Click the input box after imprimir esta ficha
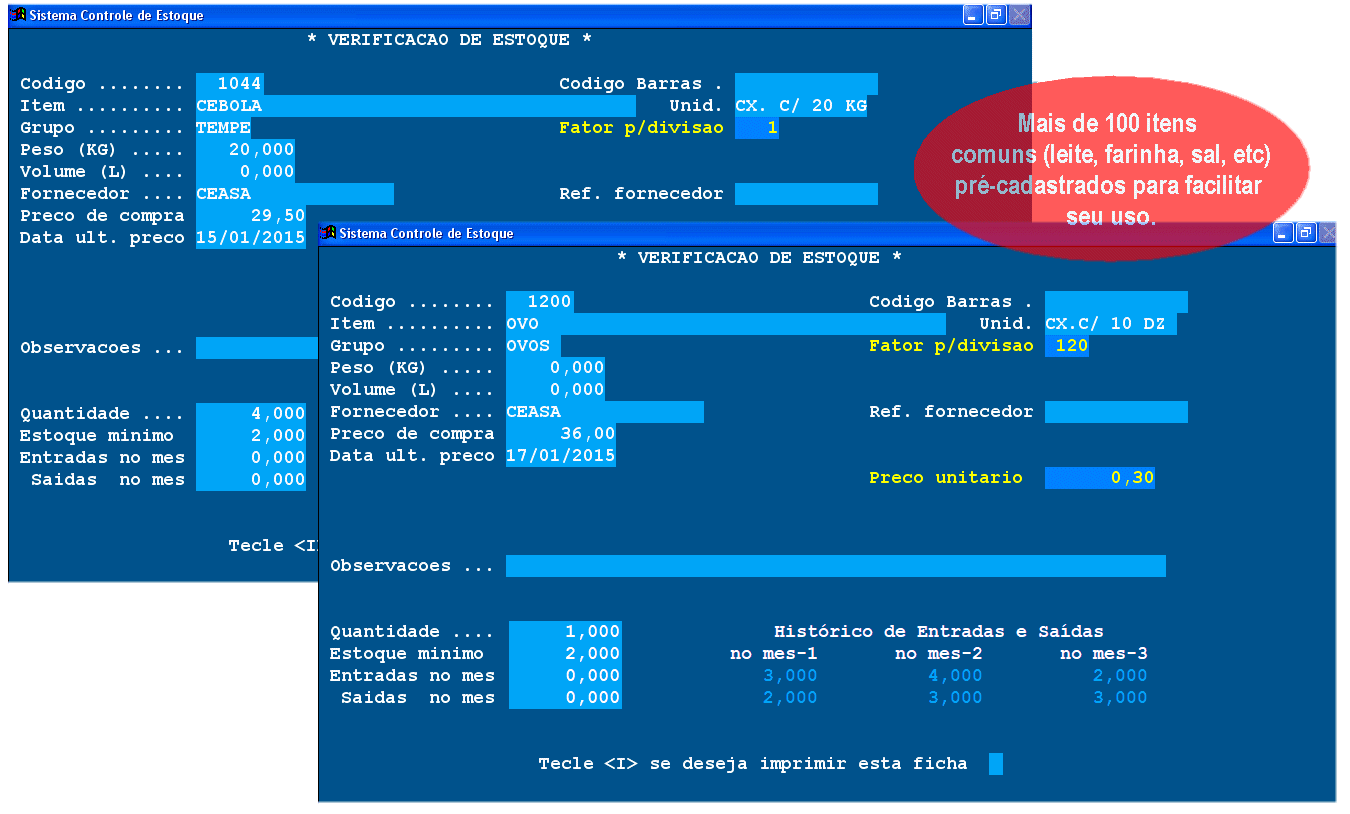This screenshot has width=1350, height=814. (x=996, y=764)
